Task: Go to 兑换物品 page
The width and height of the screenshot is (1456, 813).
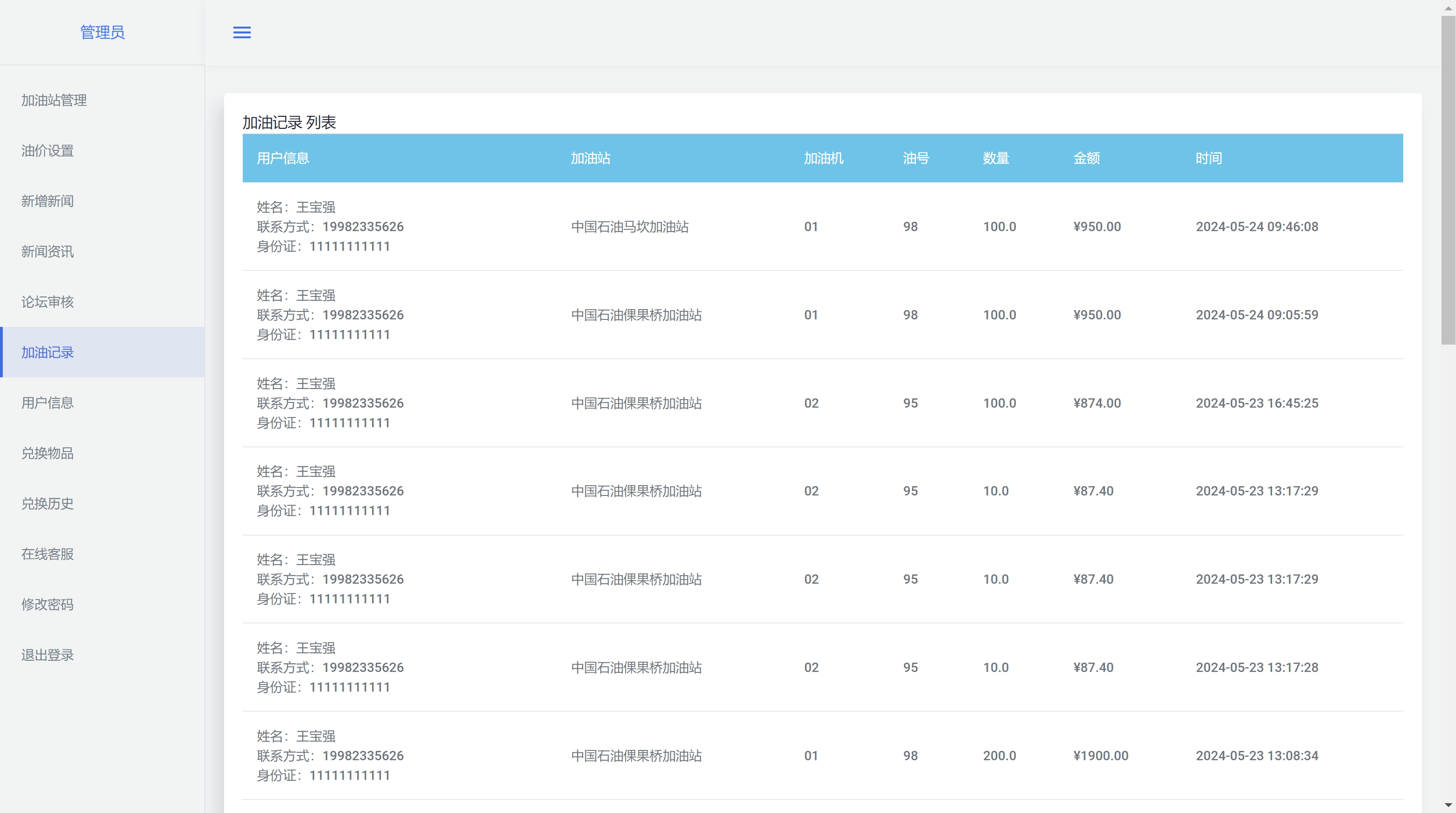Action: pyautogui.click(x=102, y=453)
